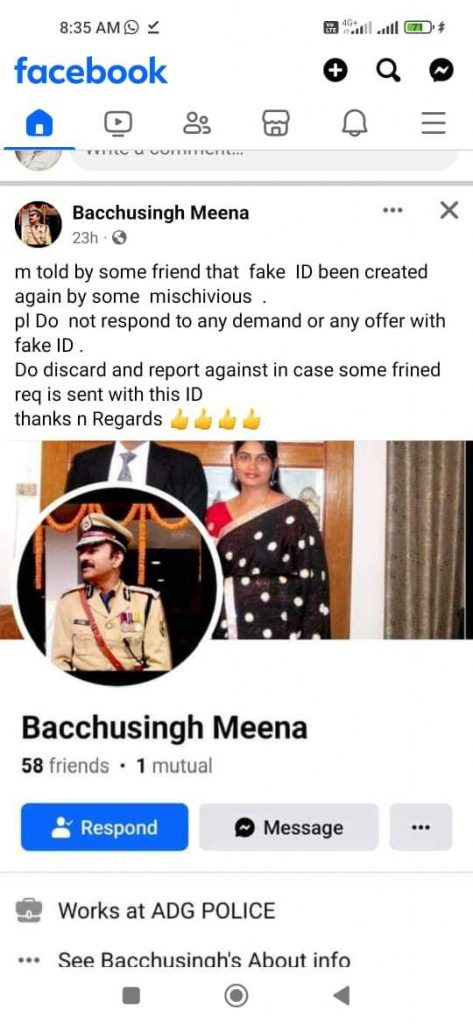This screenshot has height=1024, width=473.
Task: Open Bacchusingh Meena's small profile avatar
Action: (38, 224)
